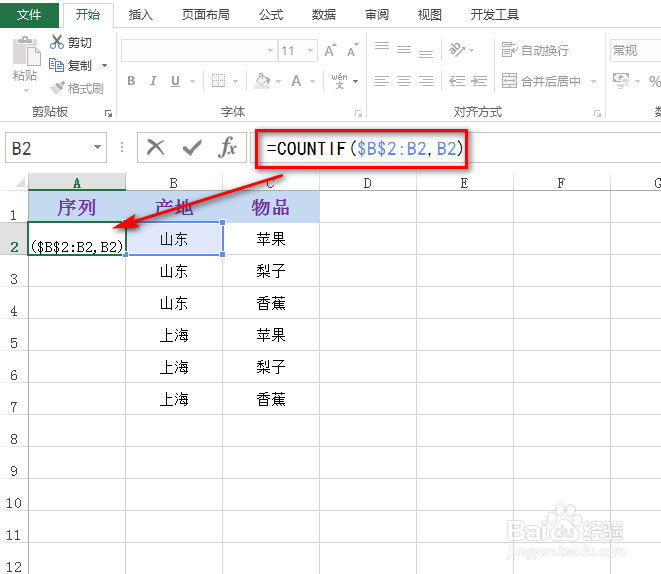Align text left
The image size is (661, 574).
point(382,80)
